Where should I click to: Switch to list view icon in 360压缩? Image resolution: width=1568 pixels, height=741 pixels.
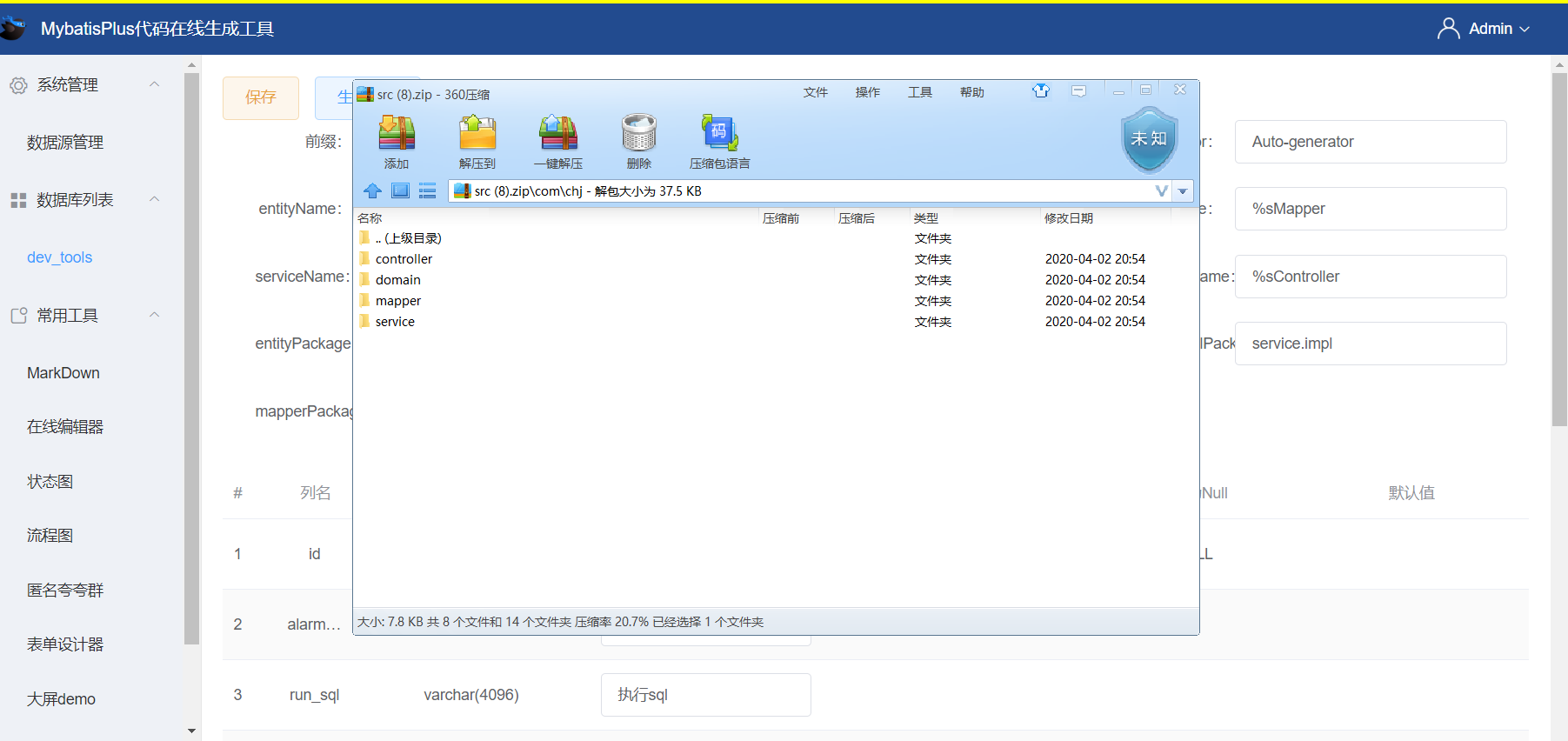point(427,190)
